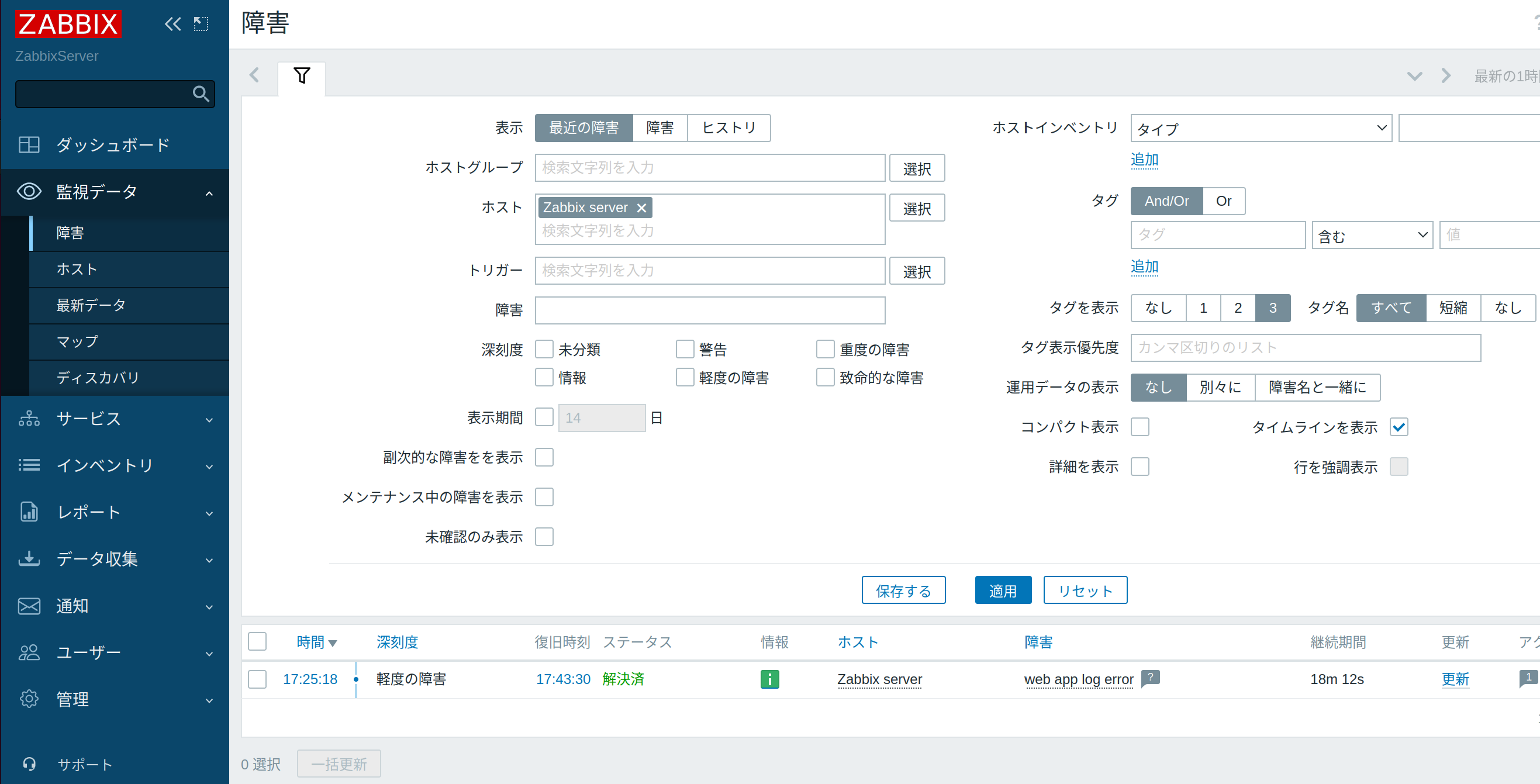Open the users section icon
1540x784 pixels.
(29, 652)
